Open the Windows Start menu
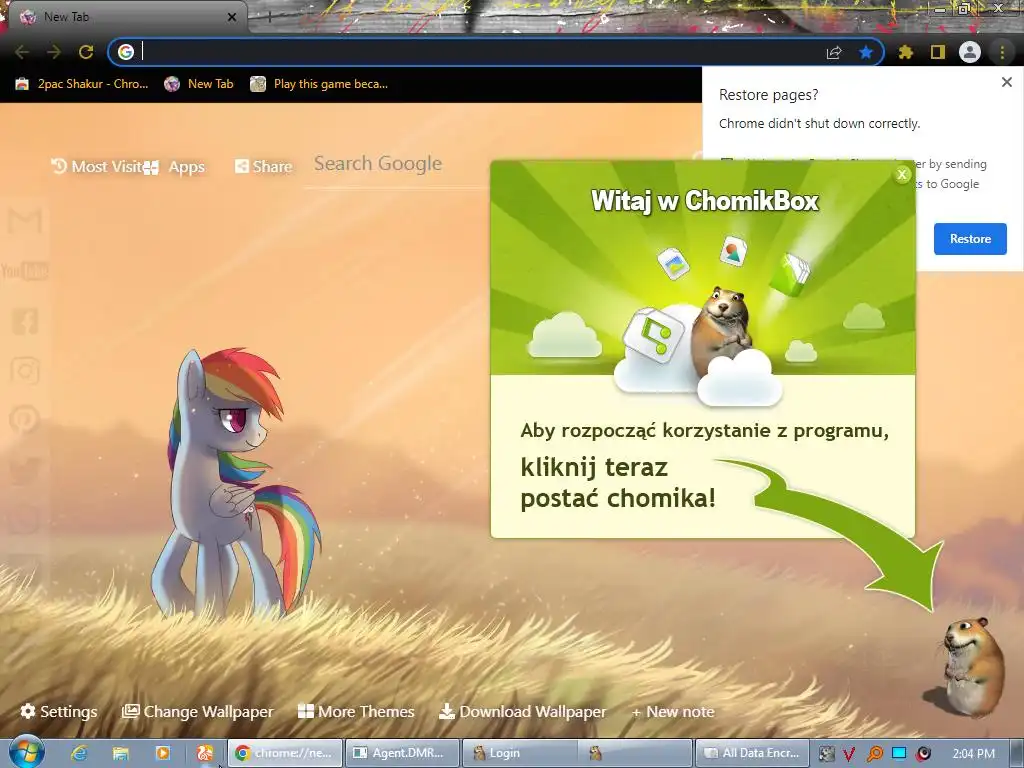The width and height of the screenshot is (1024, 768). [26, 752]
